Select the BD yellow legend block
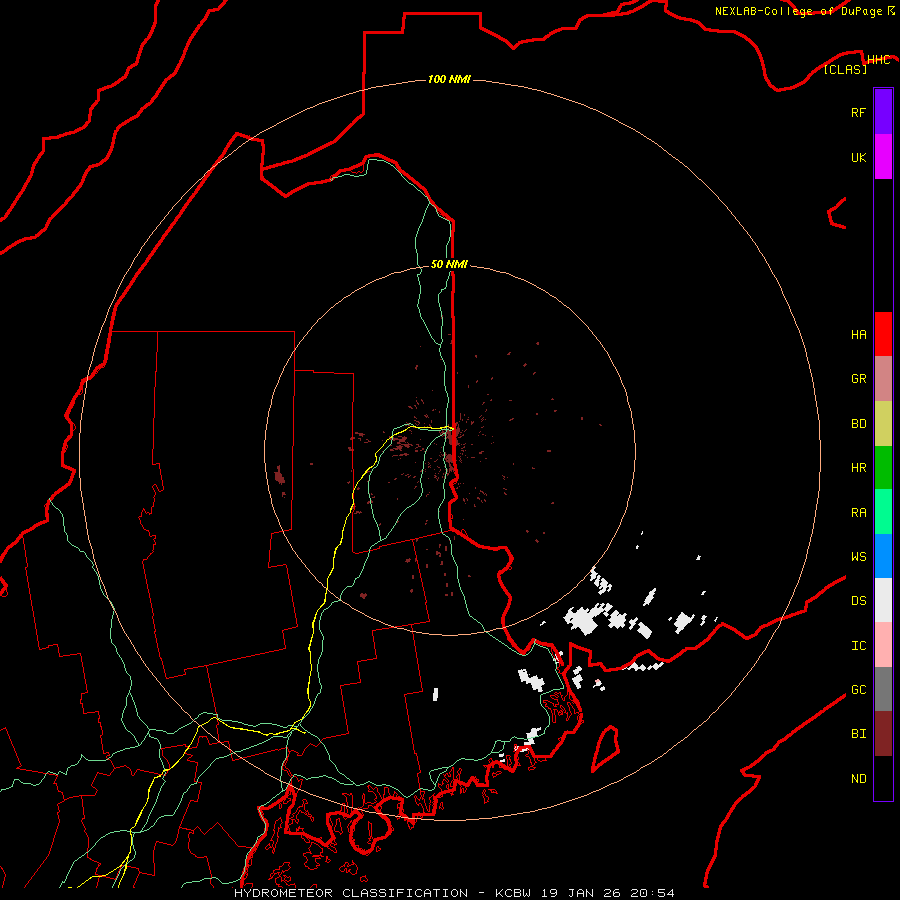The height and width of the screenshot is (900, 900). point(883,424)
